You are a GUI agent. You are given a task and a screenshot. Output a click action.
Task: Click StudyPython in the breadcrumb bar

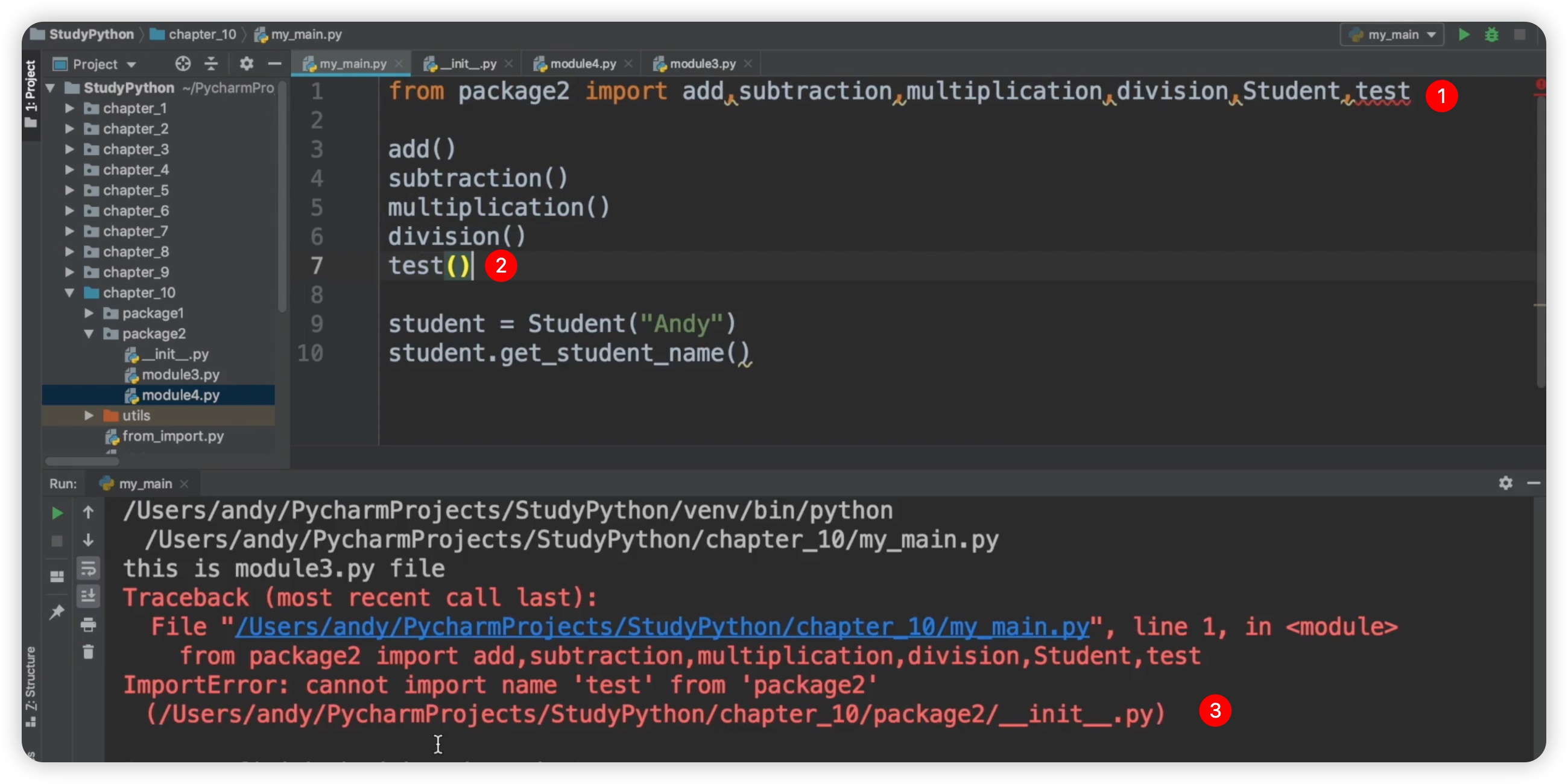(x=82, y=34)
